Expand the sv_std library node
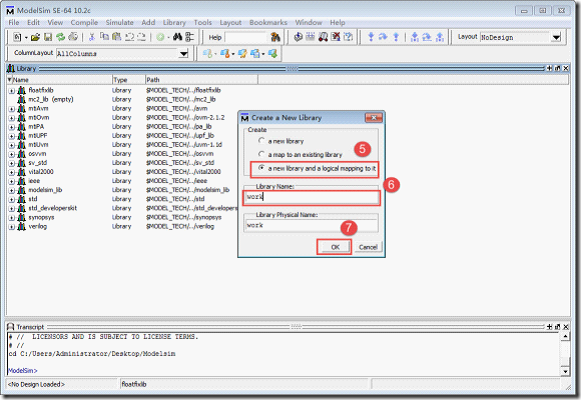 click(x=12, y=163)
